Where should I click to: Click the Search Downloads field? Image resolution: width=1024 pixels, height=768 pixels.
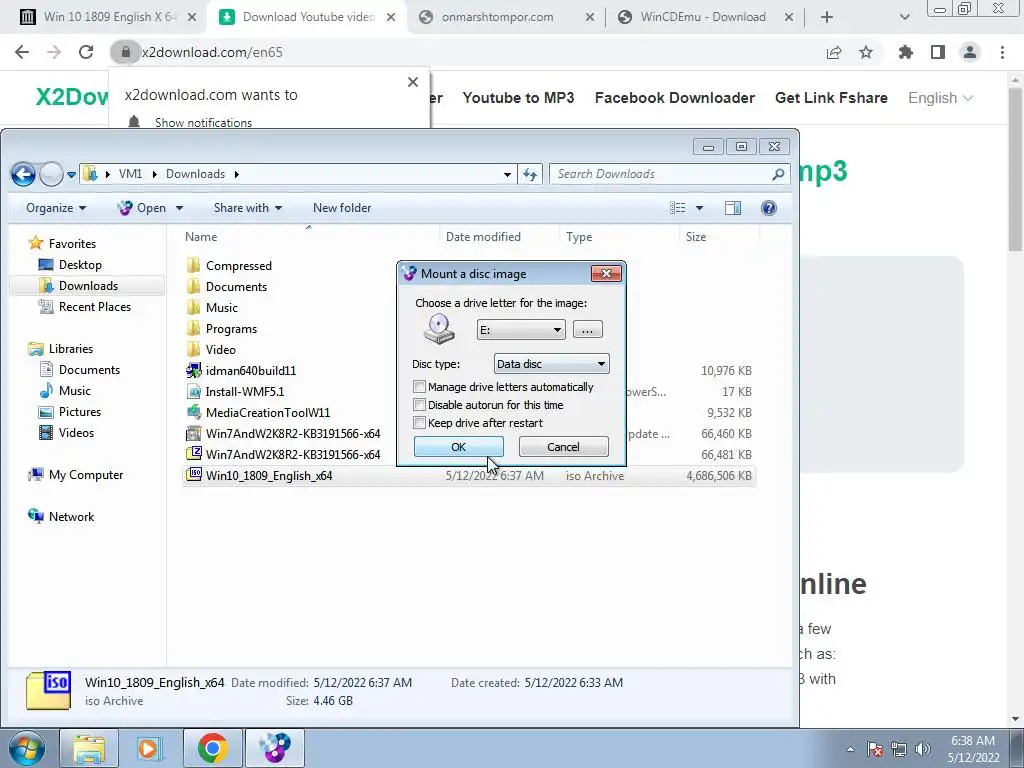coord(668,174)
